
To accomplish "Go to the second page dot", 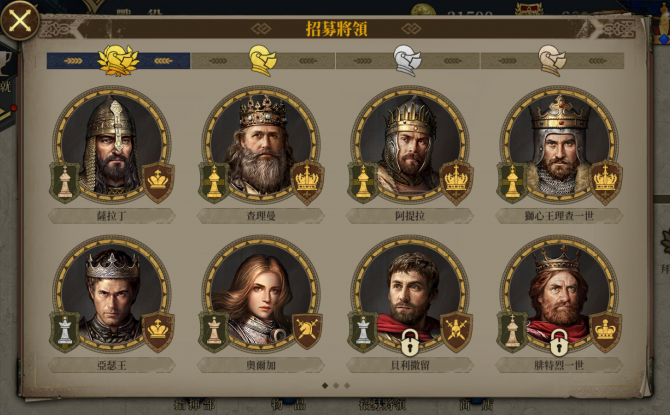I will [336, 386].
